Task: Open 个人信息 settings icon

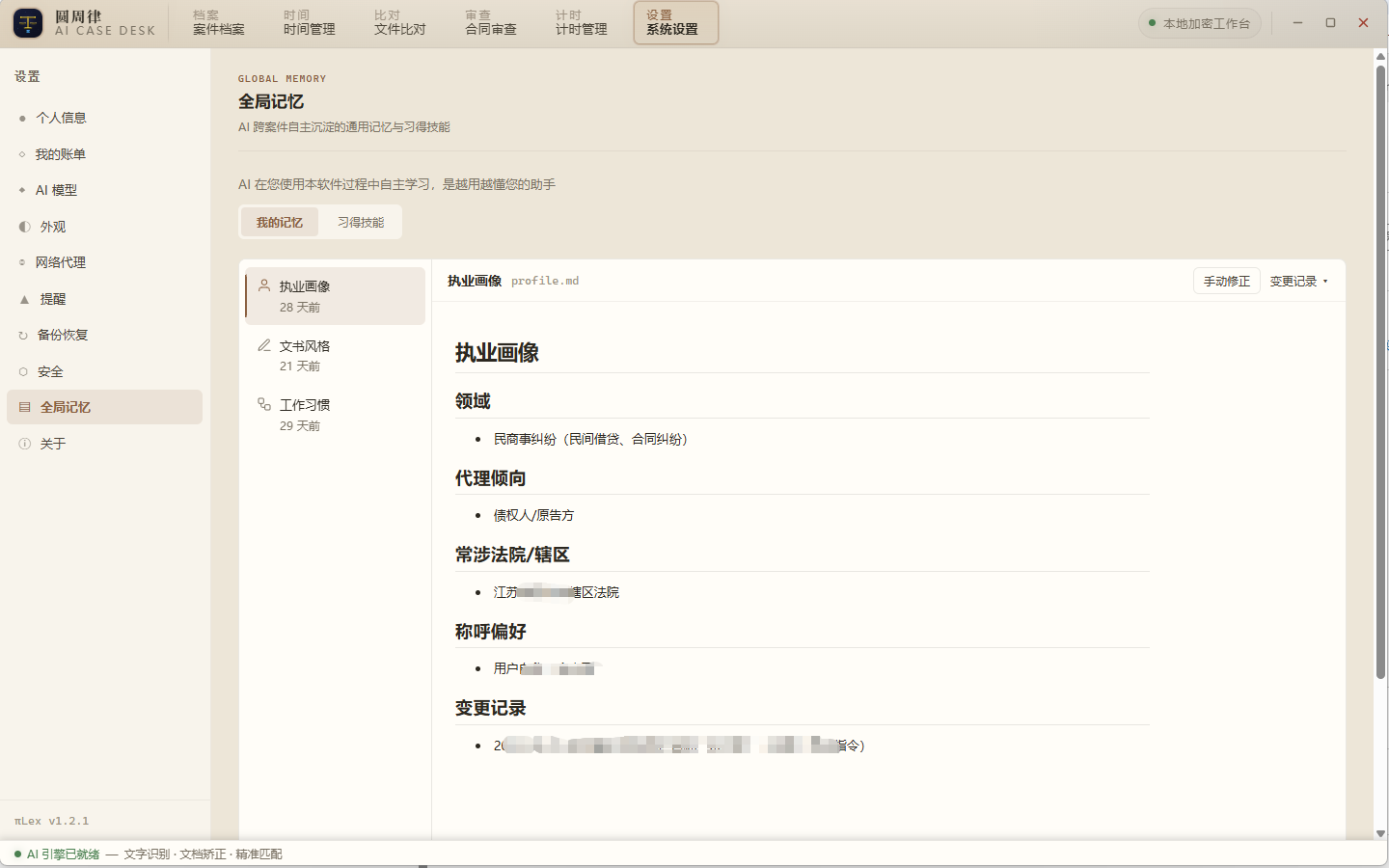Action: (x=22, y=118)
